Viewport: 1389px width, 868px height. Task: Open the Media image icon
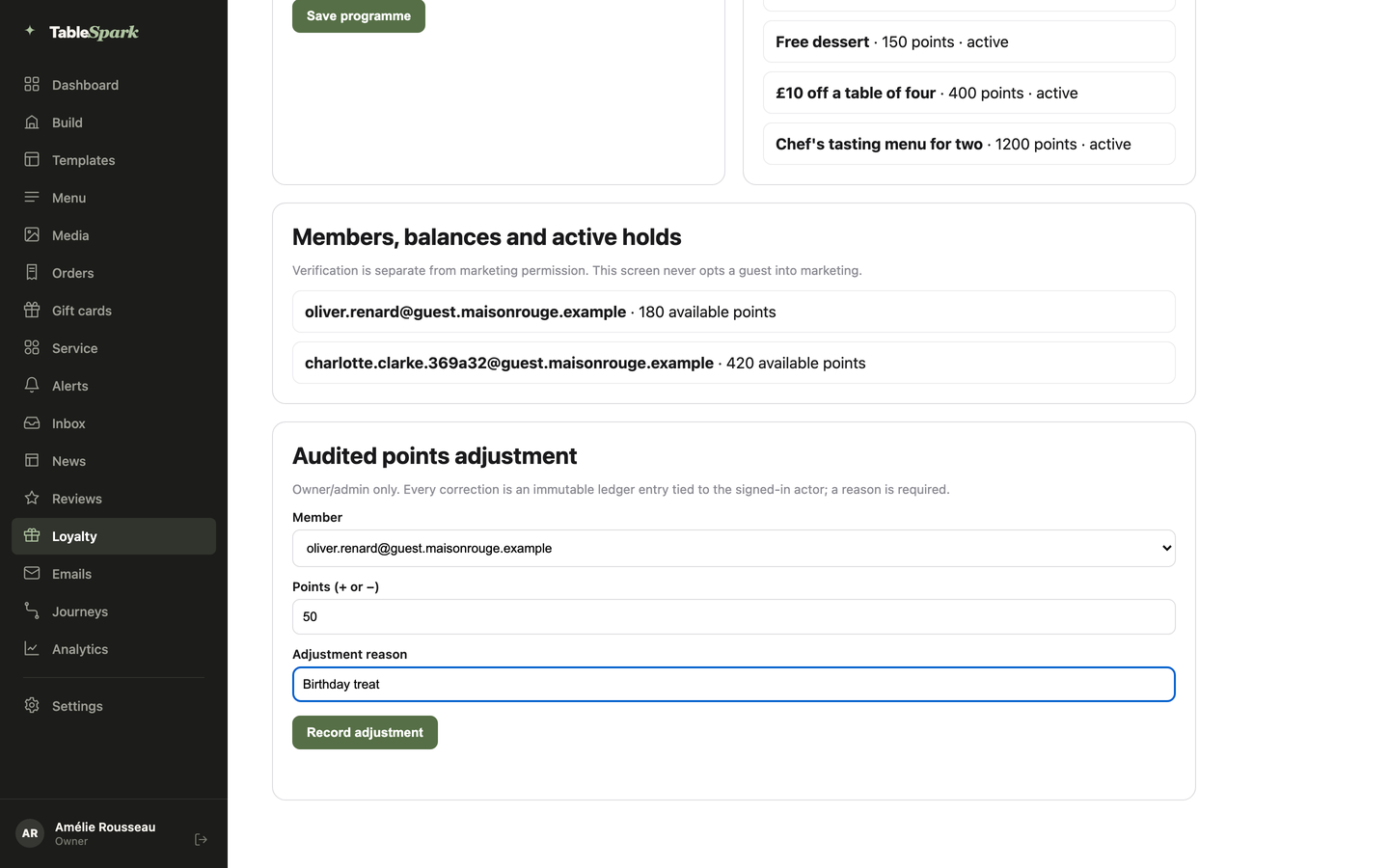(x=32, y=235)
